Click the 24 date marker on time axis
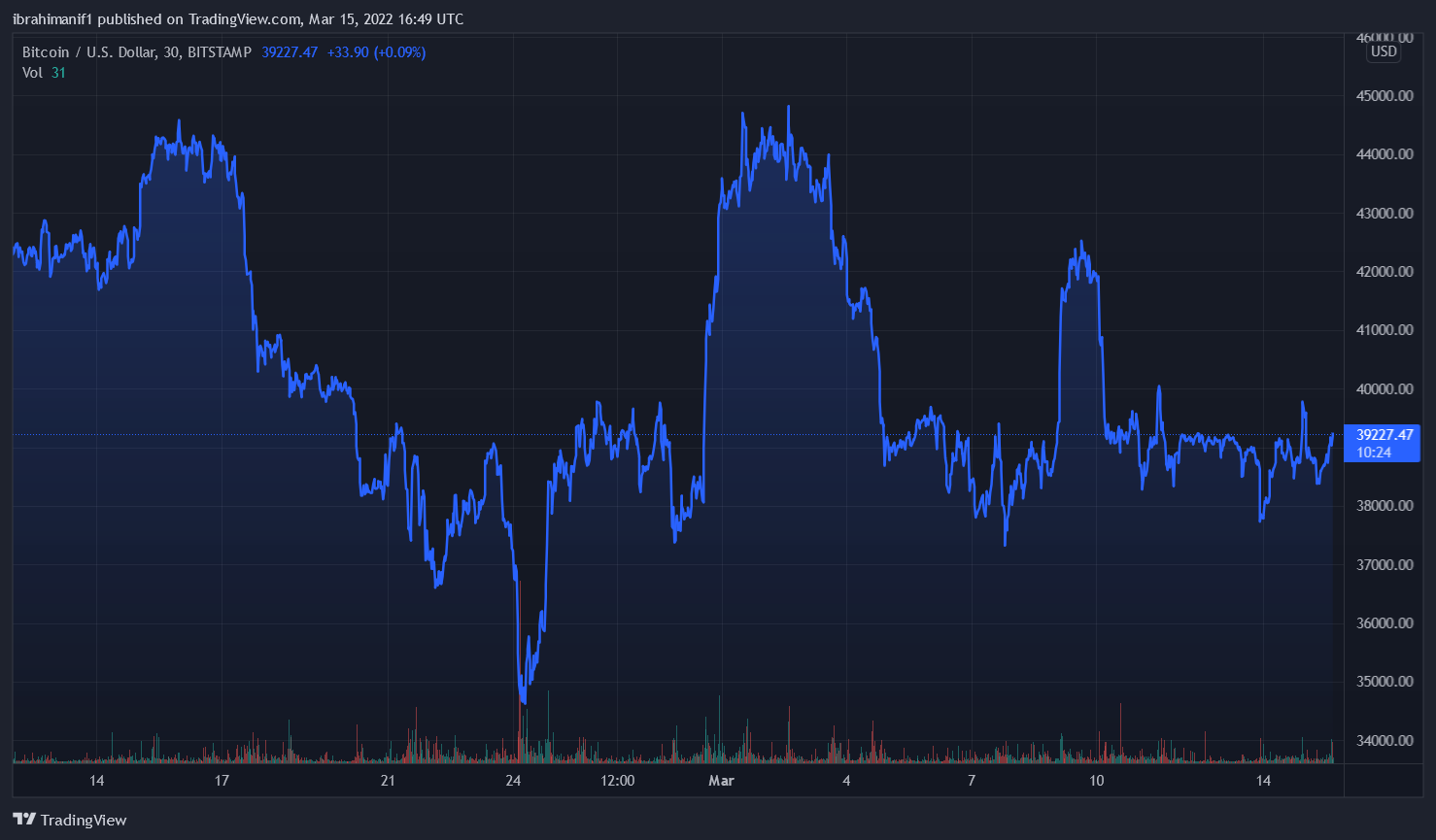1436x840 pixels. tap(513, 781)
